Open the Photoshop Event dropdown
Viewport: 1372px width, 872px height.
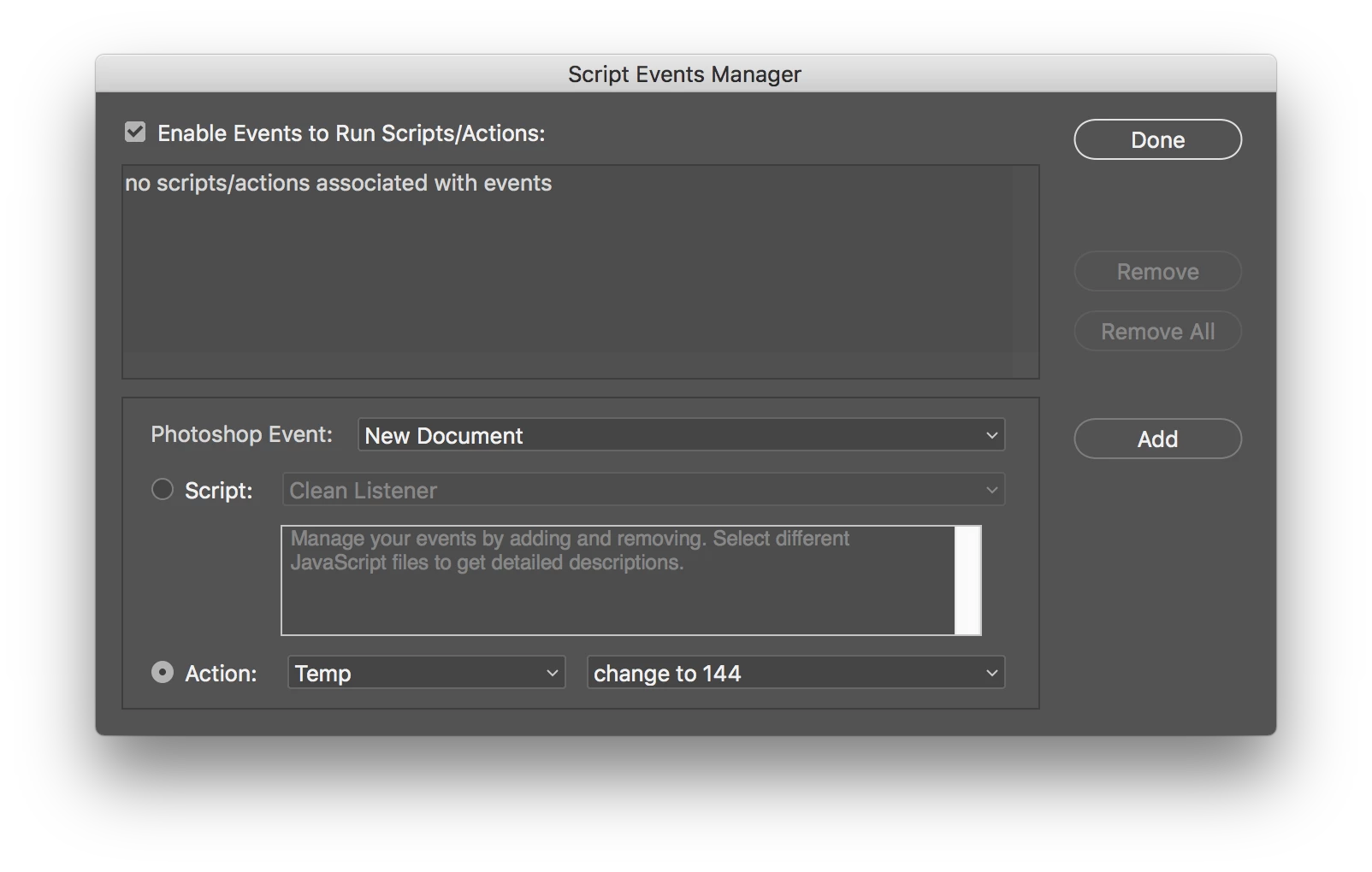tap(681, 435)
